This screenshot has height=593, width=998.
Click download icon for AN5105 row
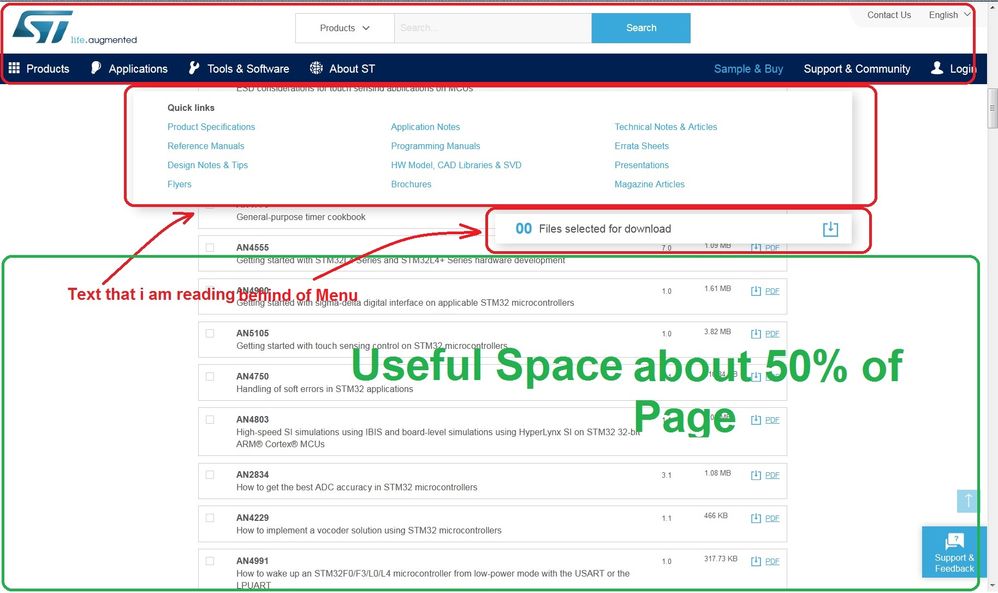[x=756, y=333]
